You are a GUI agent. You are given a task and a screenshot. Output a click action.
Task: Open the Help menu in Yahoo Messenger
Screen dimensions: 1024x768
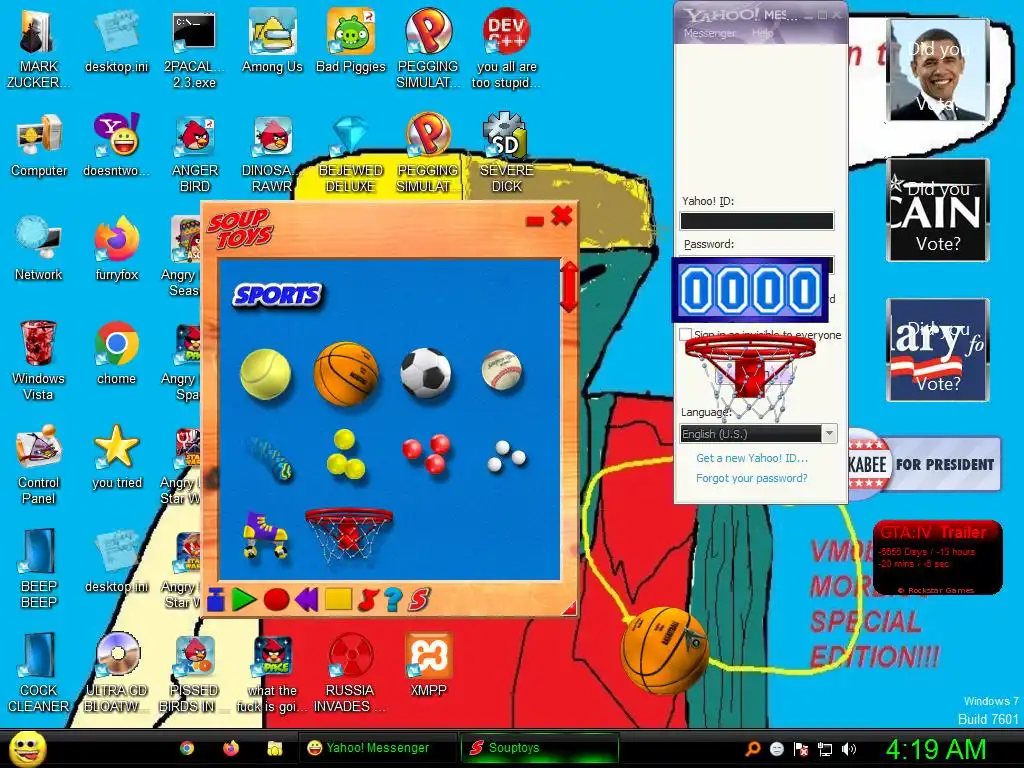[x=761, y=33]
